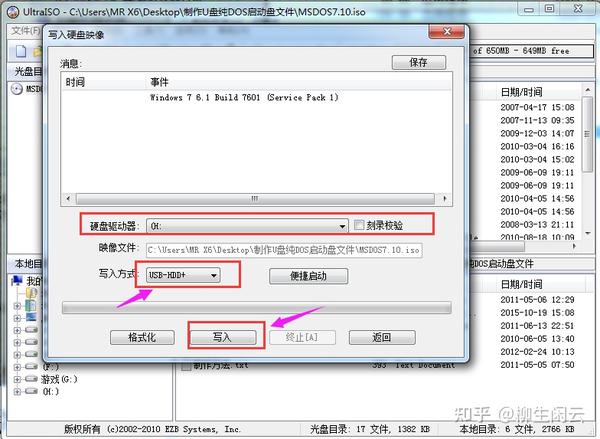Open the 文件(F) menu
The height and width of the screenshot is (439, 600).
pyautogui.click(x=25, y=31)
